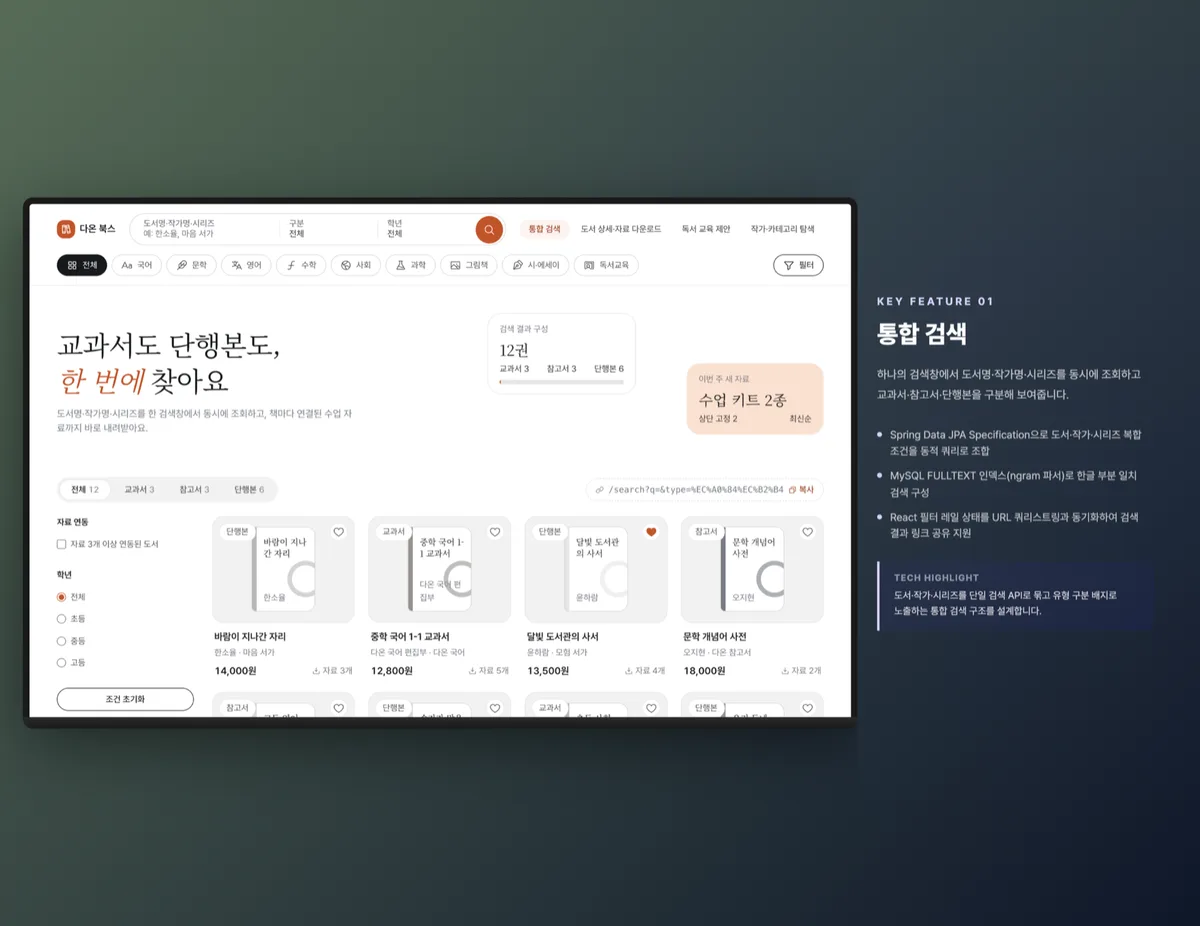The width and height of the screenshot is (1200, 926).
Task: Select the 문학 category chip
Action: click(x=191, y=265)
